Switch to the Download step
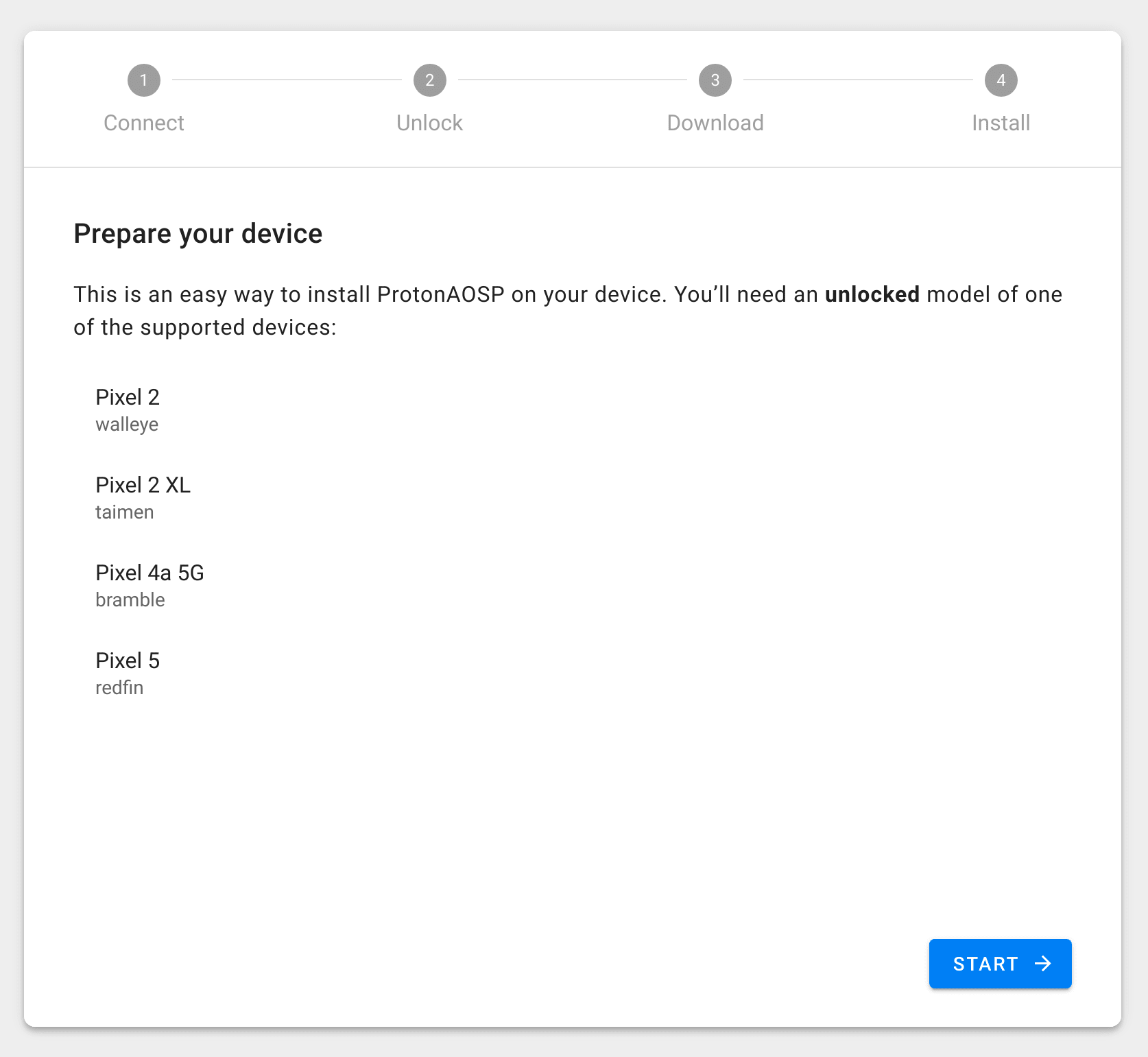Screen dimensions: 1148x1057 coord(715,123)
